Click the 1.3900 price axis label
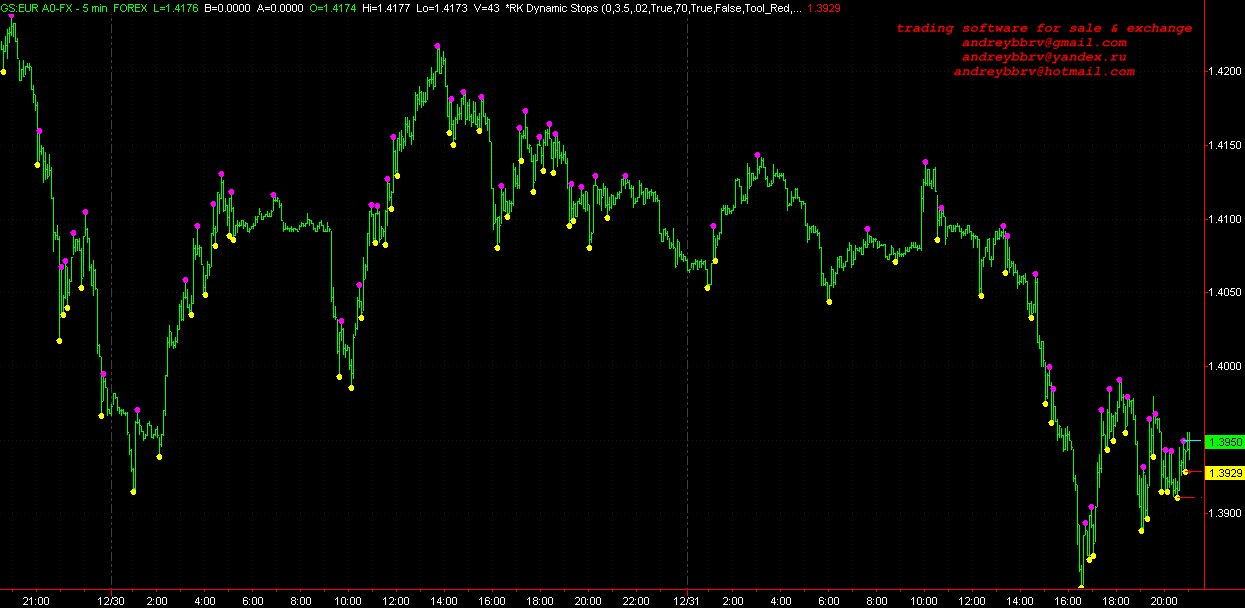The image size is (1245, 608). 1225,513
